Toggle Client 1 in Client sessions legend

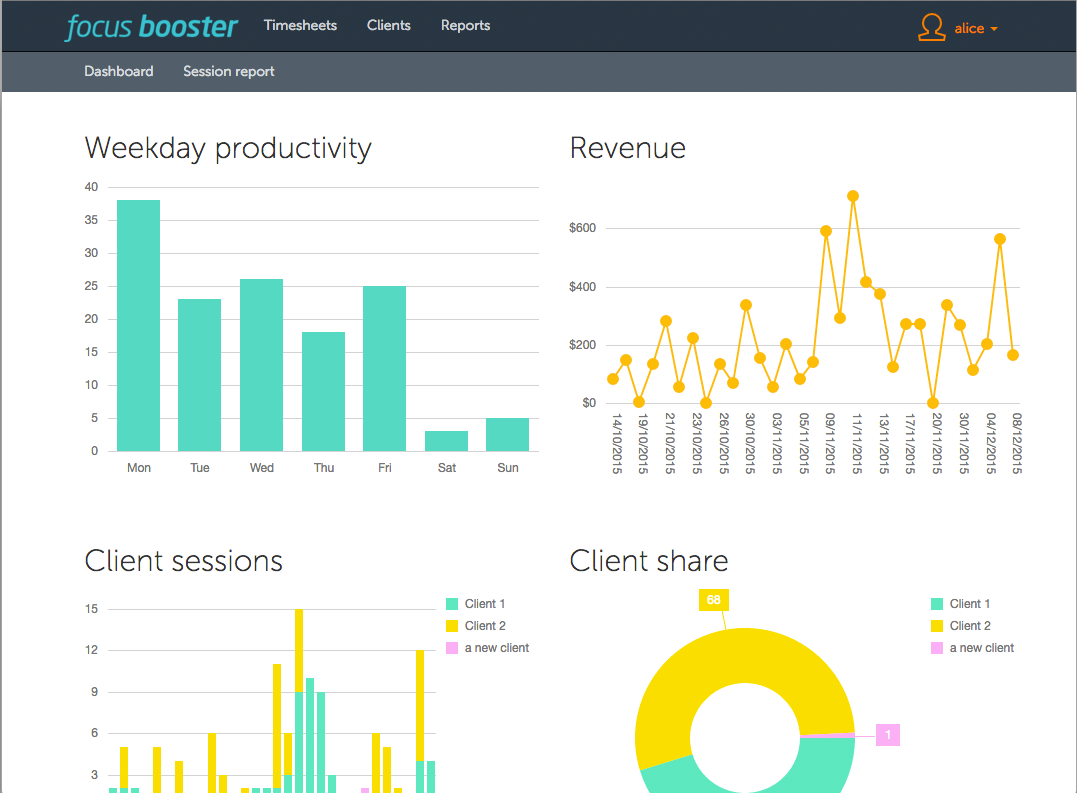[484, 604]
